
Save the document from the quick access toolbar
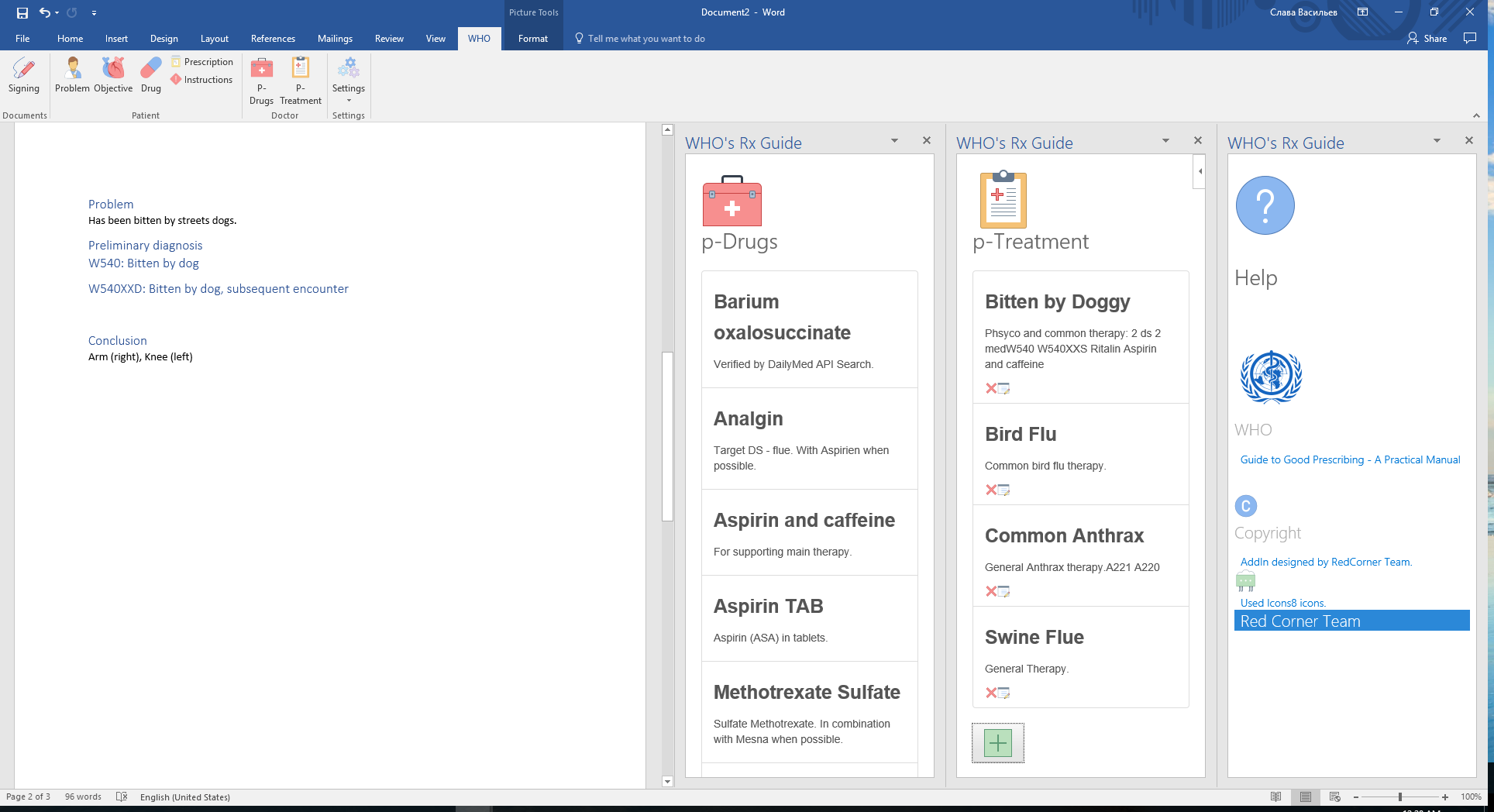point(22,12)
